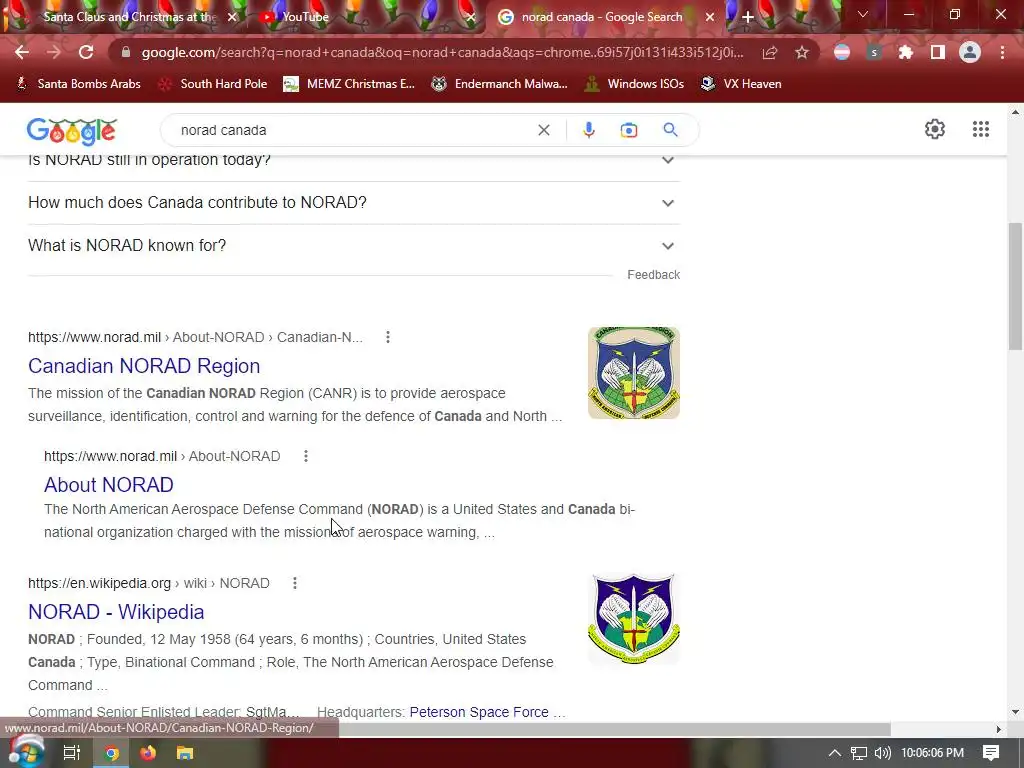Open Task View on the taskbar
This screenshot has height=768, width=1024.
pos(71,753)
